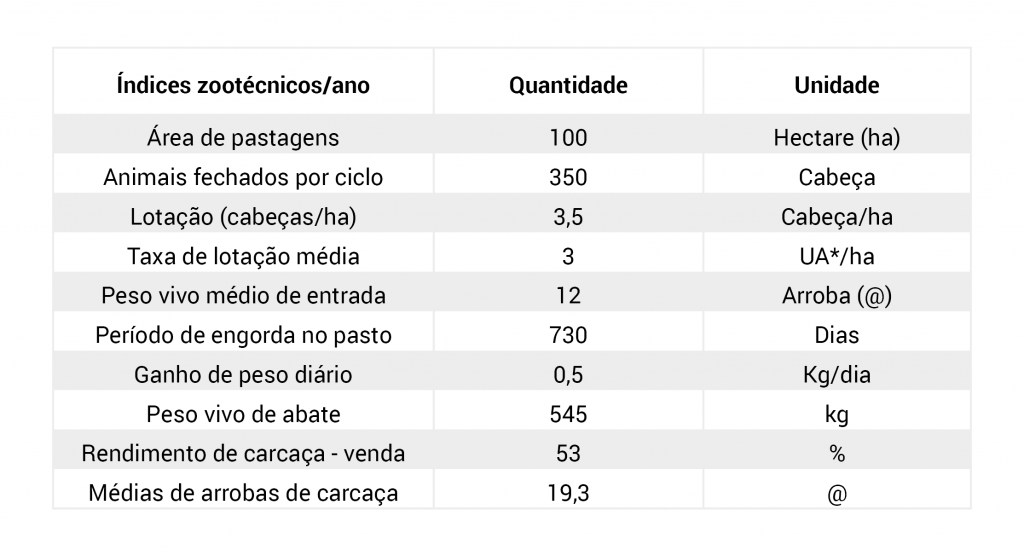Select the 'Hectare (ha)' unit cell

(x=837, y=138)
